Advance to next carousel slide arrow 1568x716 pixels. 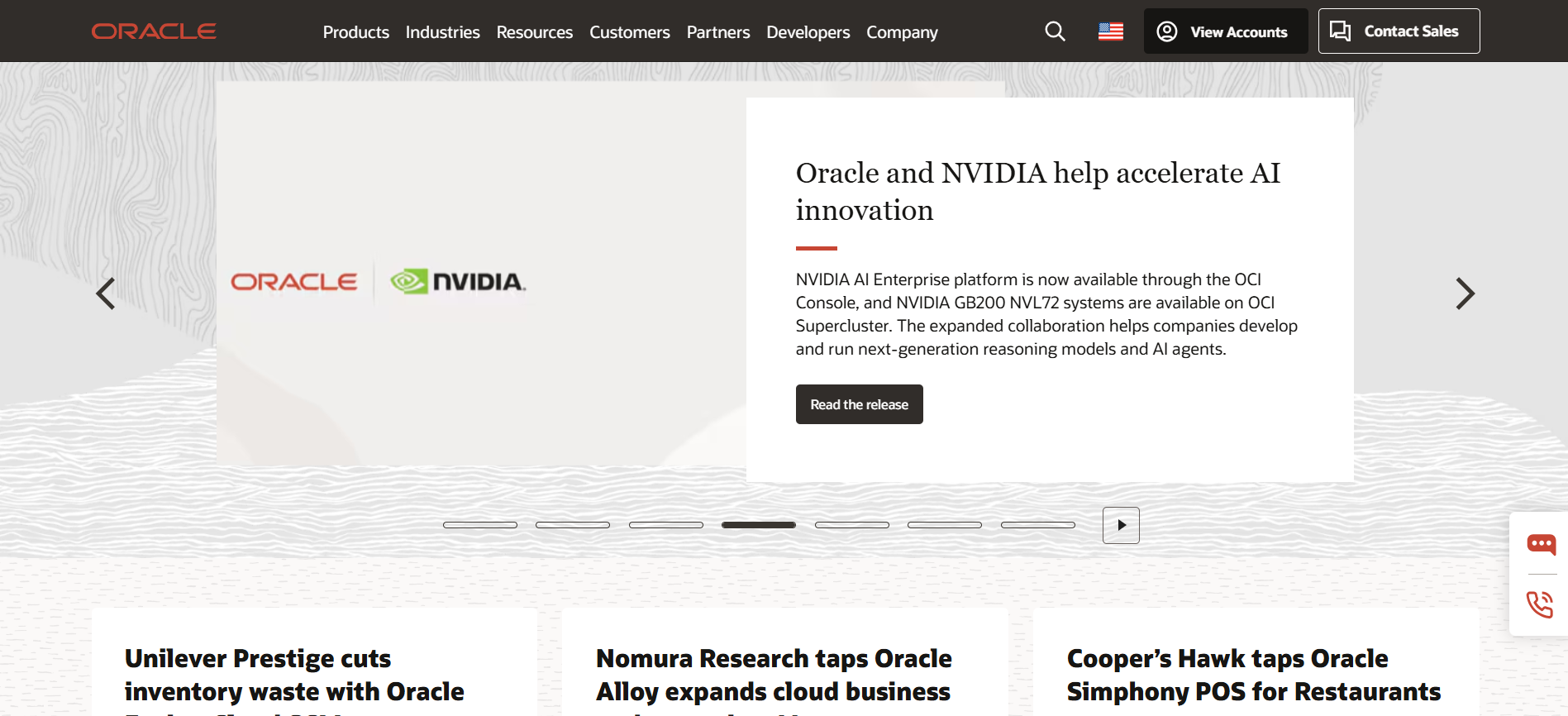point(1465,294)
